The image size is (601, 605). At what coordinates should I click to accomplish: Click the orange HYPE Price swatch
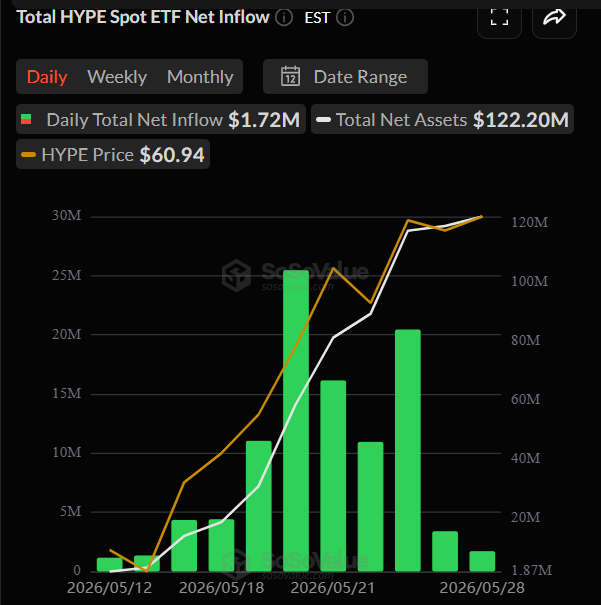point(29,155)
